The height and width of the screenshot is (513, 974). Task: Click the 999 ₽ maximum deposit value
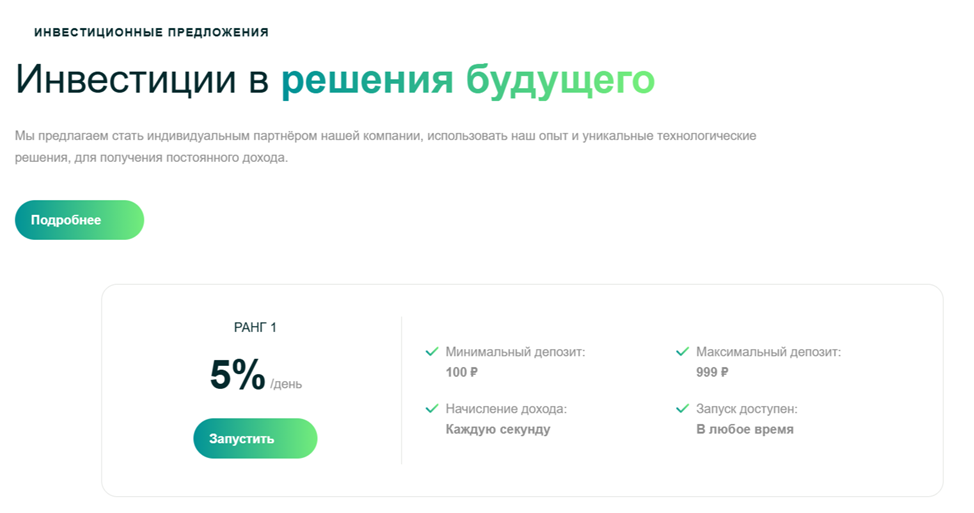point(712,373)
